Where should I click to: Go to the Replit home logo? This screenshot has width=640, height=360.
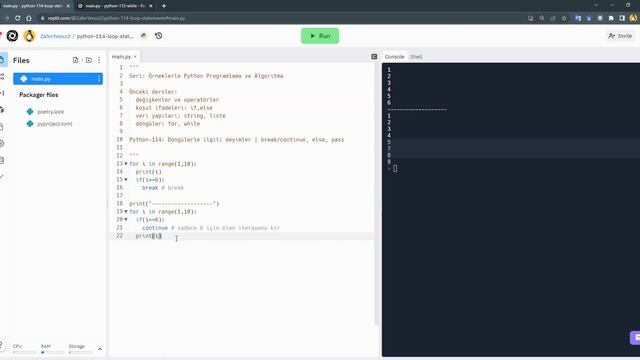point(12,36)
